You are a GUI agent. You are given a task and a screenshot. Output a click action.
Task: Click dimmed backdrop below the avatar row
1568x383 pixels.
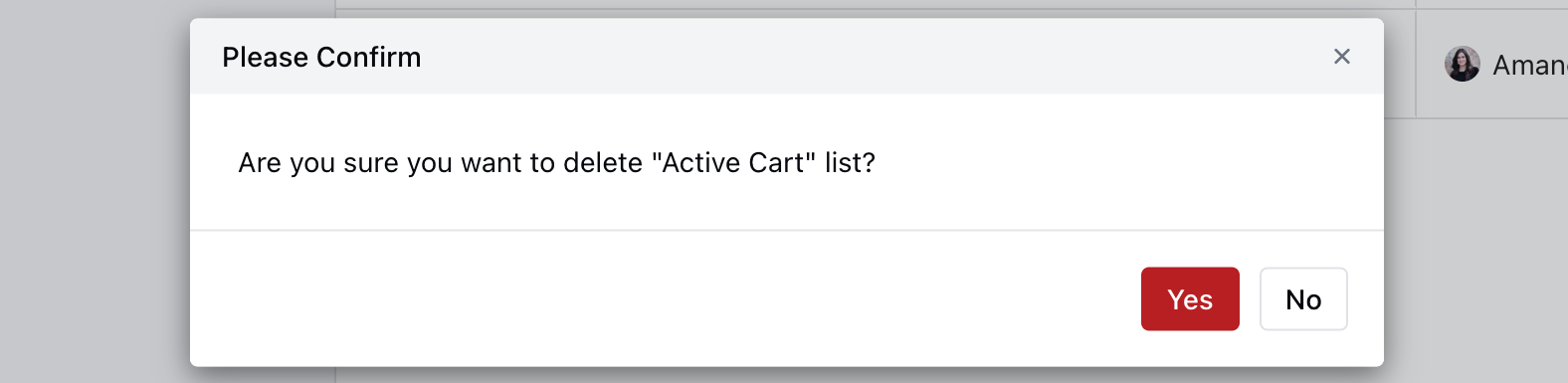(1477, 249)
